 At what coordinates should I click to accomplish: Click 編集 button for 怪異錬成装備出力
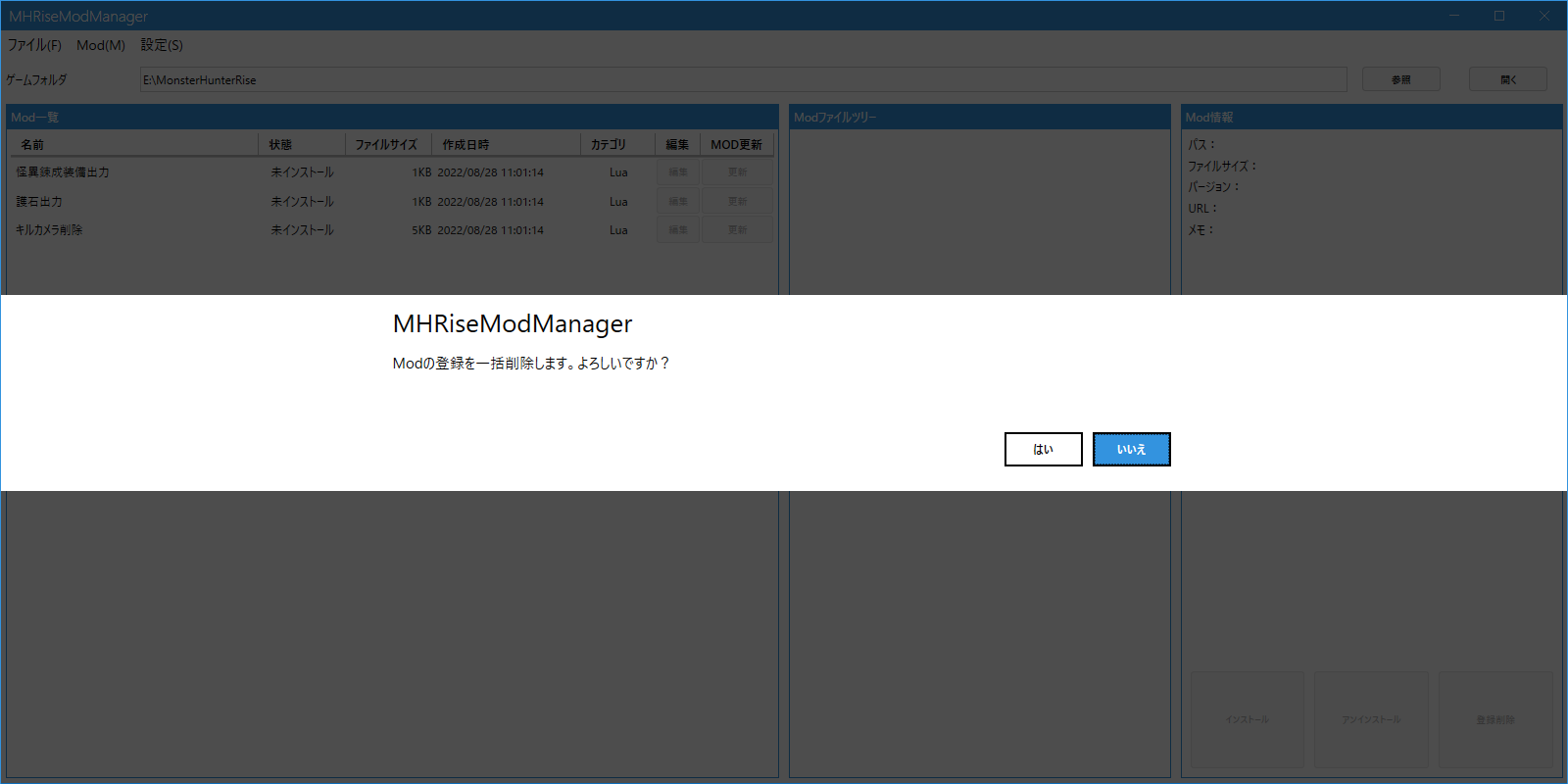click(x=678, y=172)
